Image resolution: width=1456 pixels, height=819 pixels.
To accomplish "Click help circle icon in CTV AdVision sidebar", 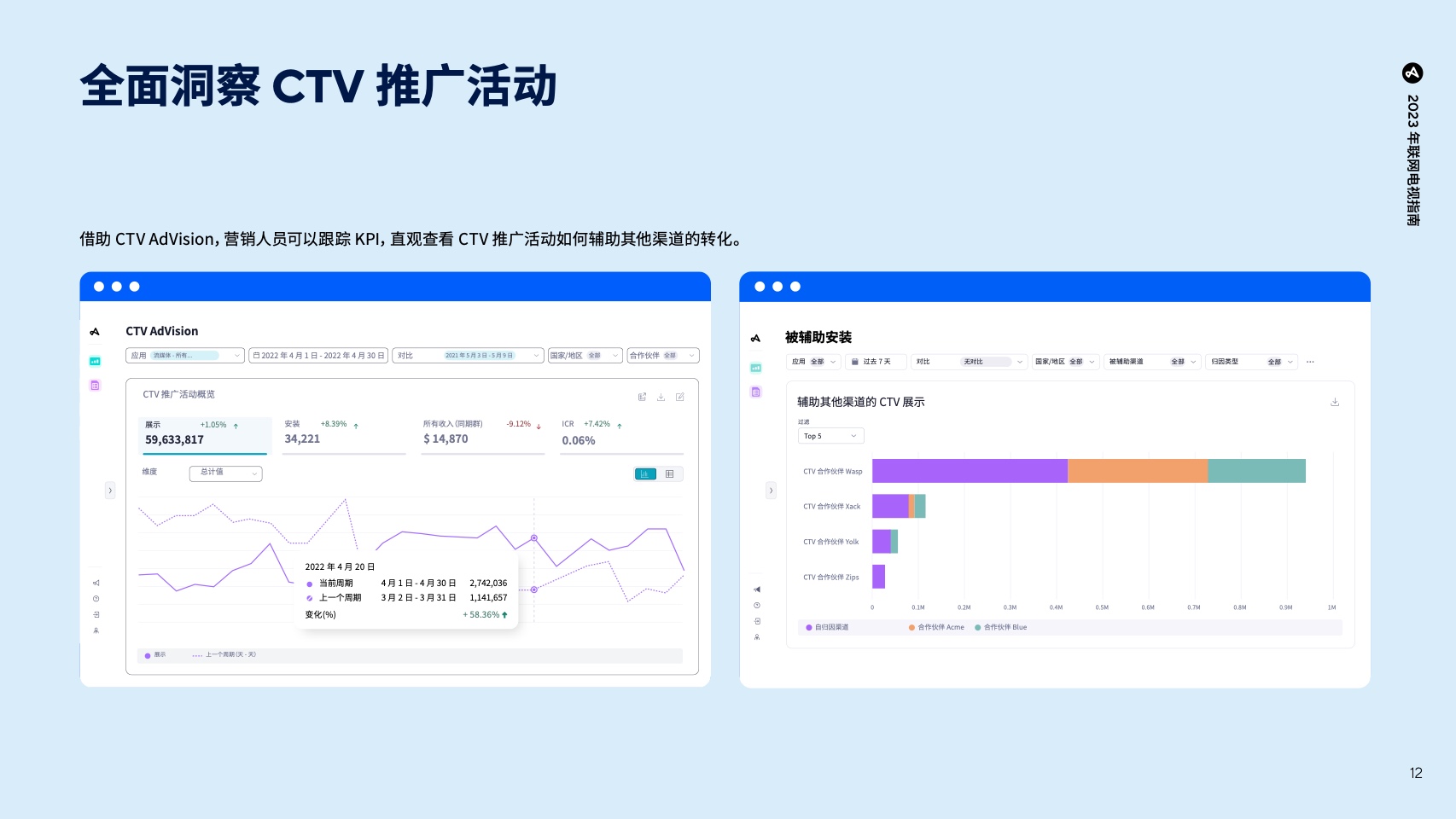I will pos(96,599).
